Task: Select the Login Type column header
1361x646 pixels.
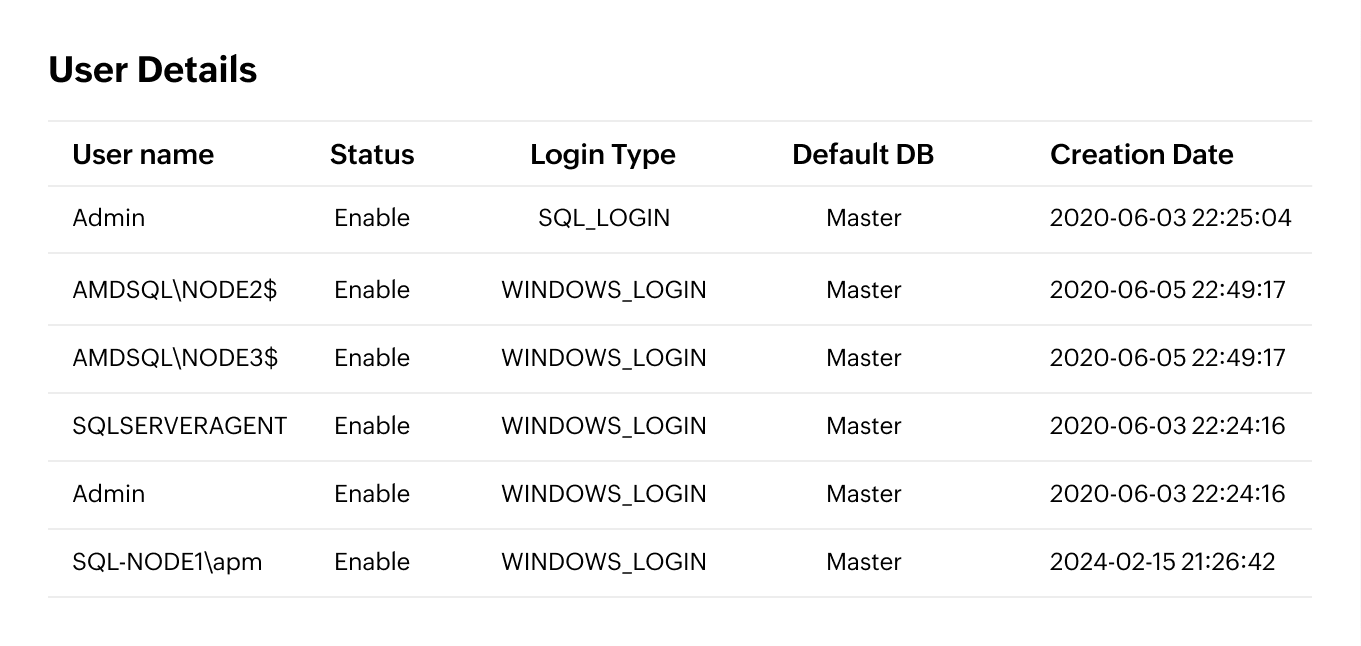Action: pyautogui.click(x=603, y=155)
